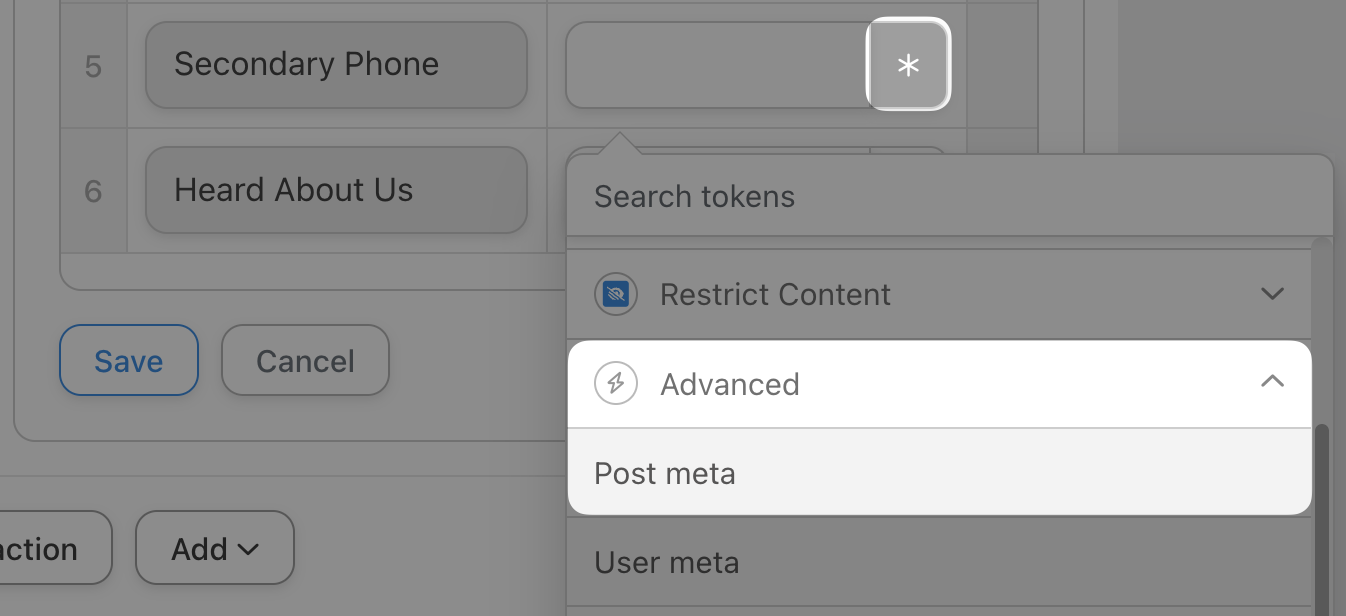Click the Advanced lightning bolt icon
The width and height of the screenshot is (1346, 616).
coord(616,384)
